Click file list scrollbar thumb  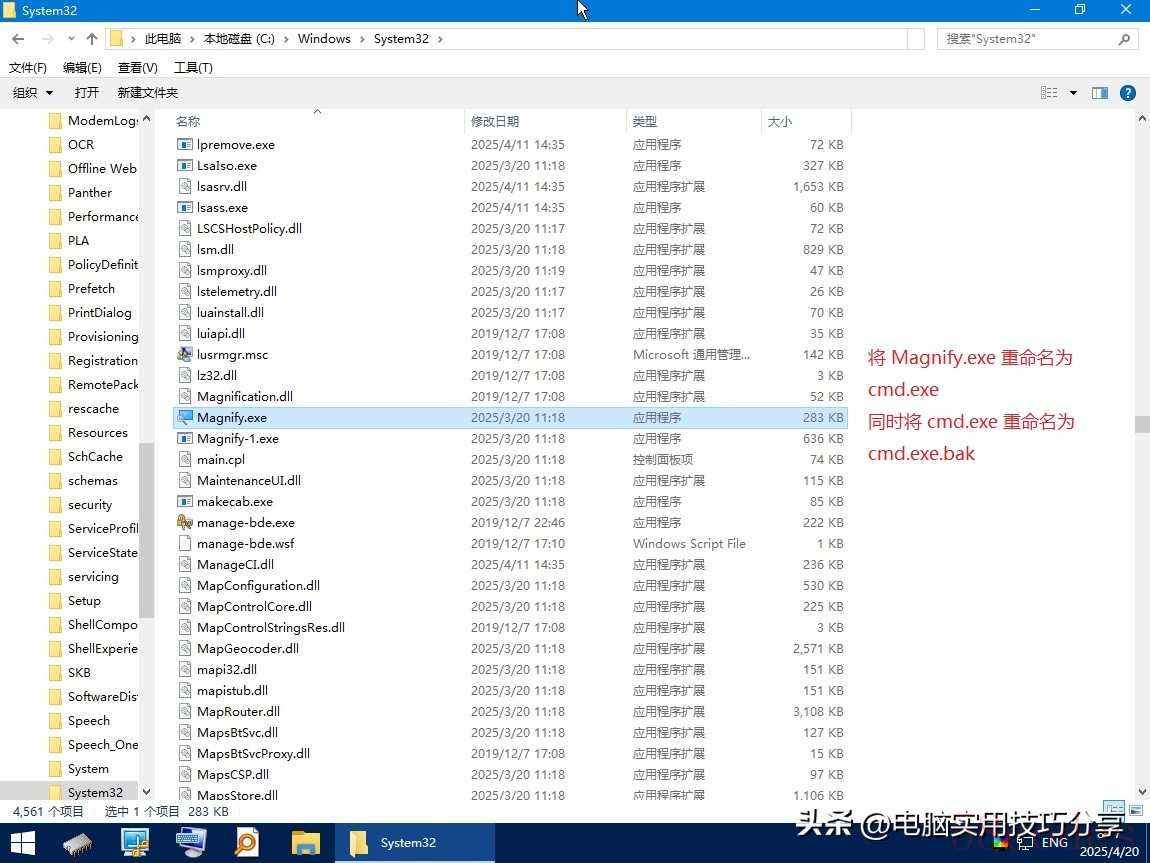tap(1142, 425)
